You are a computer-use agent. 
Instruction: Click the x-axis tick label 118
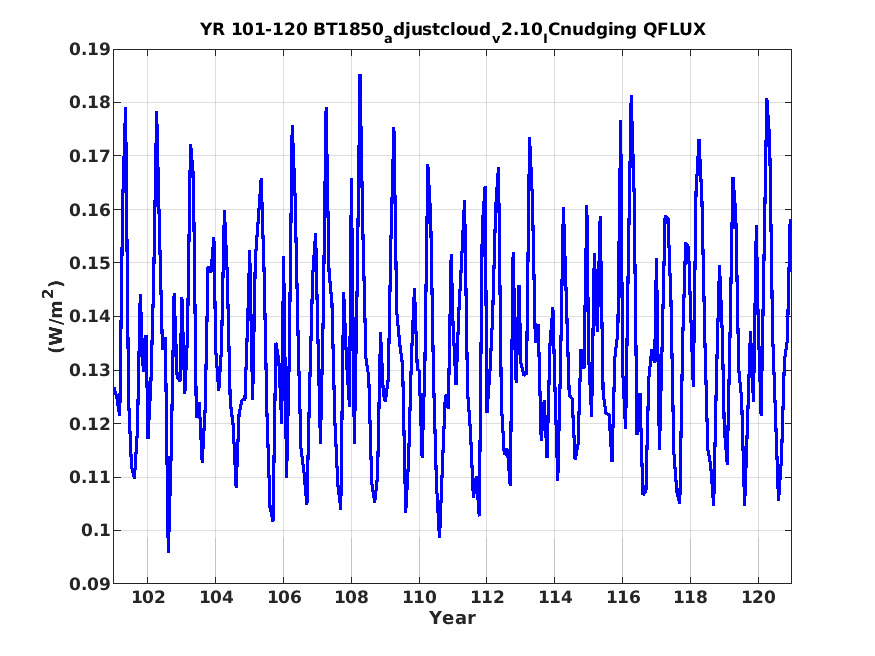(x=690, y=597)
